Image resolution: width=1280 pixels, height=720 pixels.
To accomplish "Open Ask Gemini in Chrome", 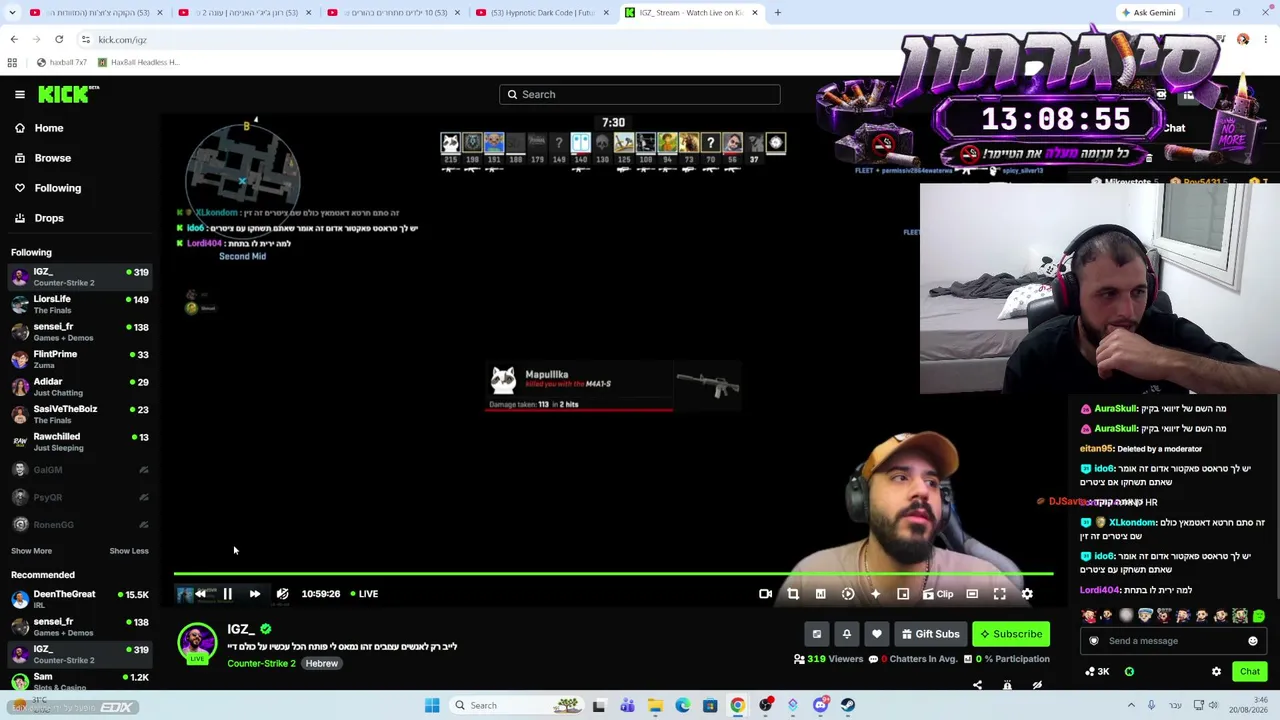I will point(1148,13).
